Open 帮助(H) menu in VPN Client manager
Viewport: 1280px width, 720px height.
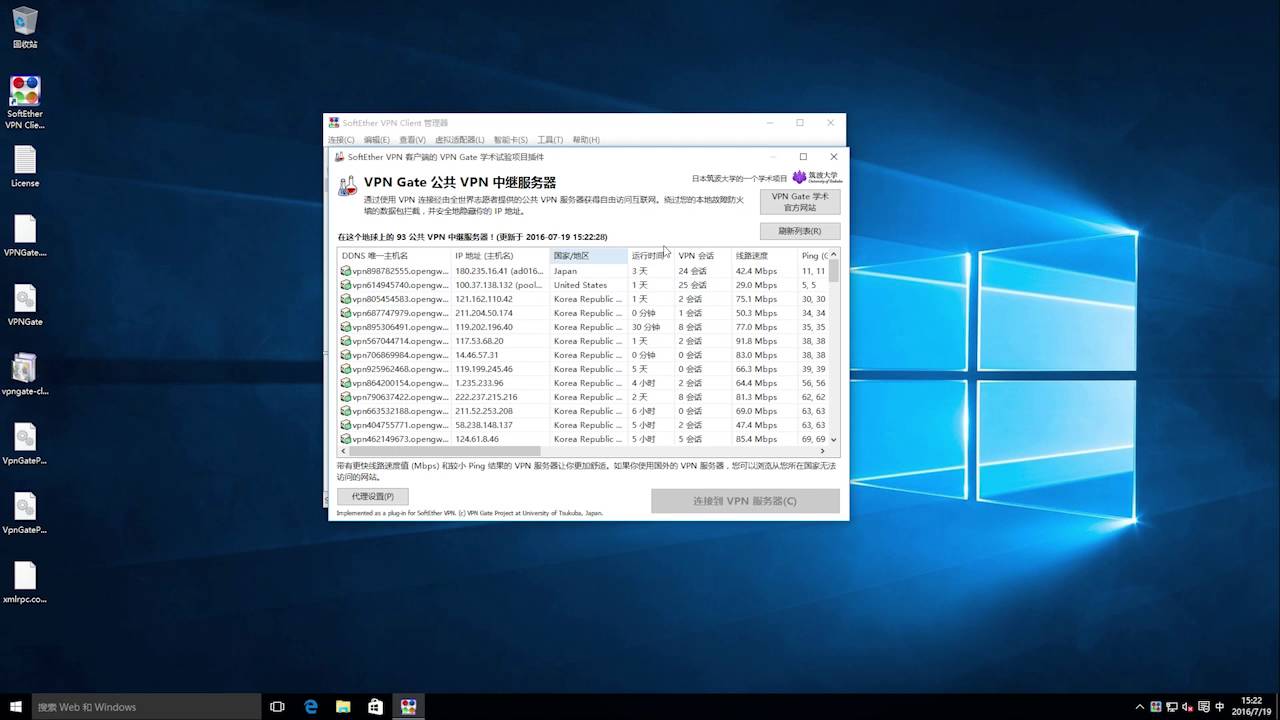tap(586, 140)
